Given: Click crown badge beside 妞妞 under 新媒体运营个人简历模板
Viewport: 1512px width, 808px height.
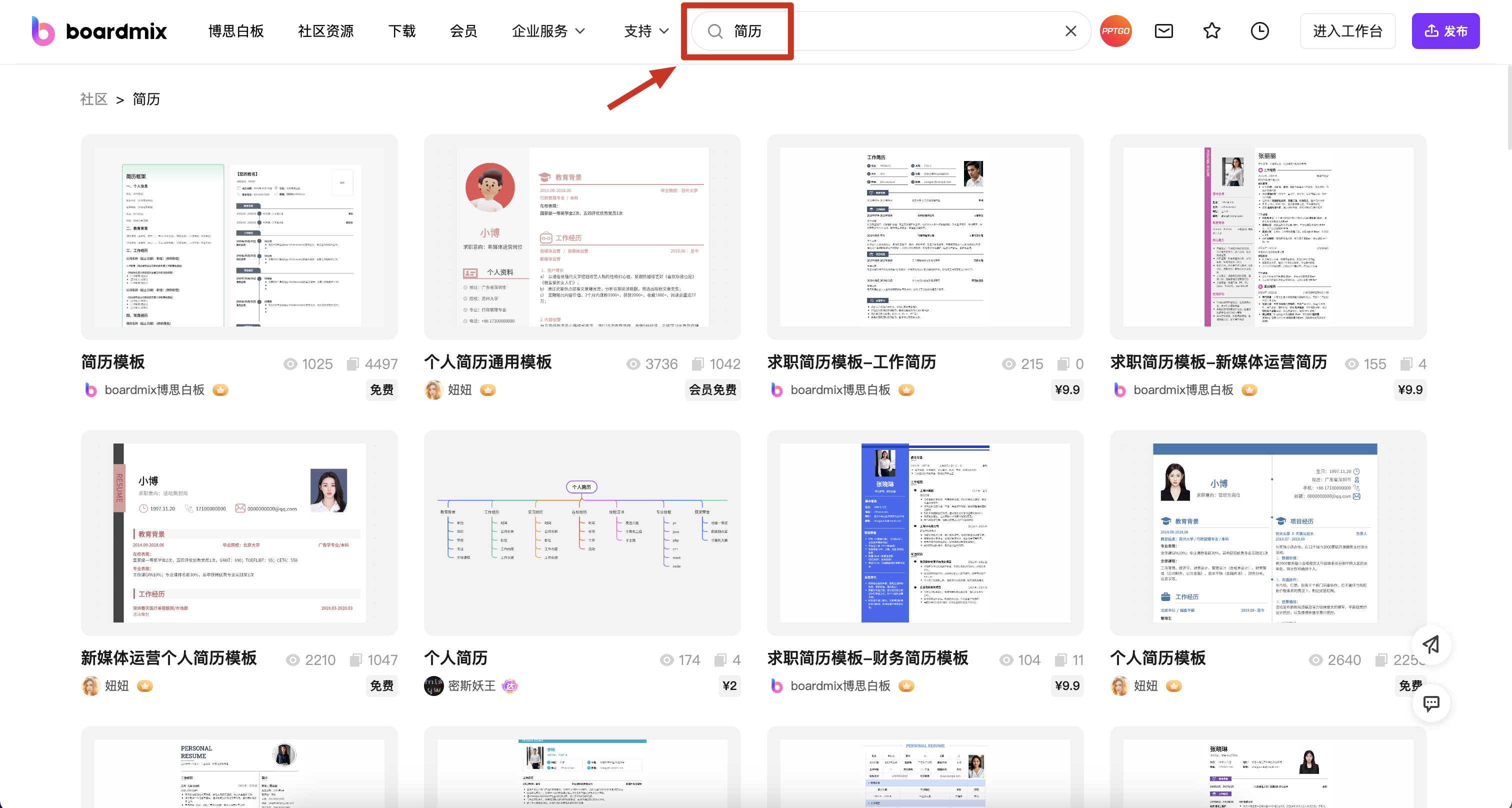Looking at the screenshot, I should coord(144,685).
